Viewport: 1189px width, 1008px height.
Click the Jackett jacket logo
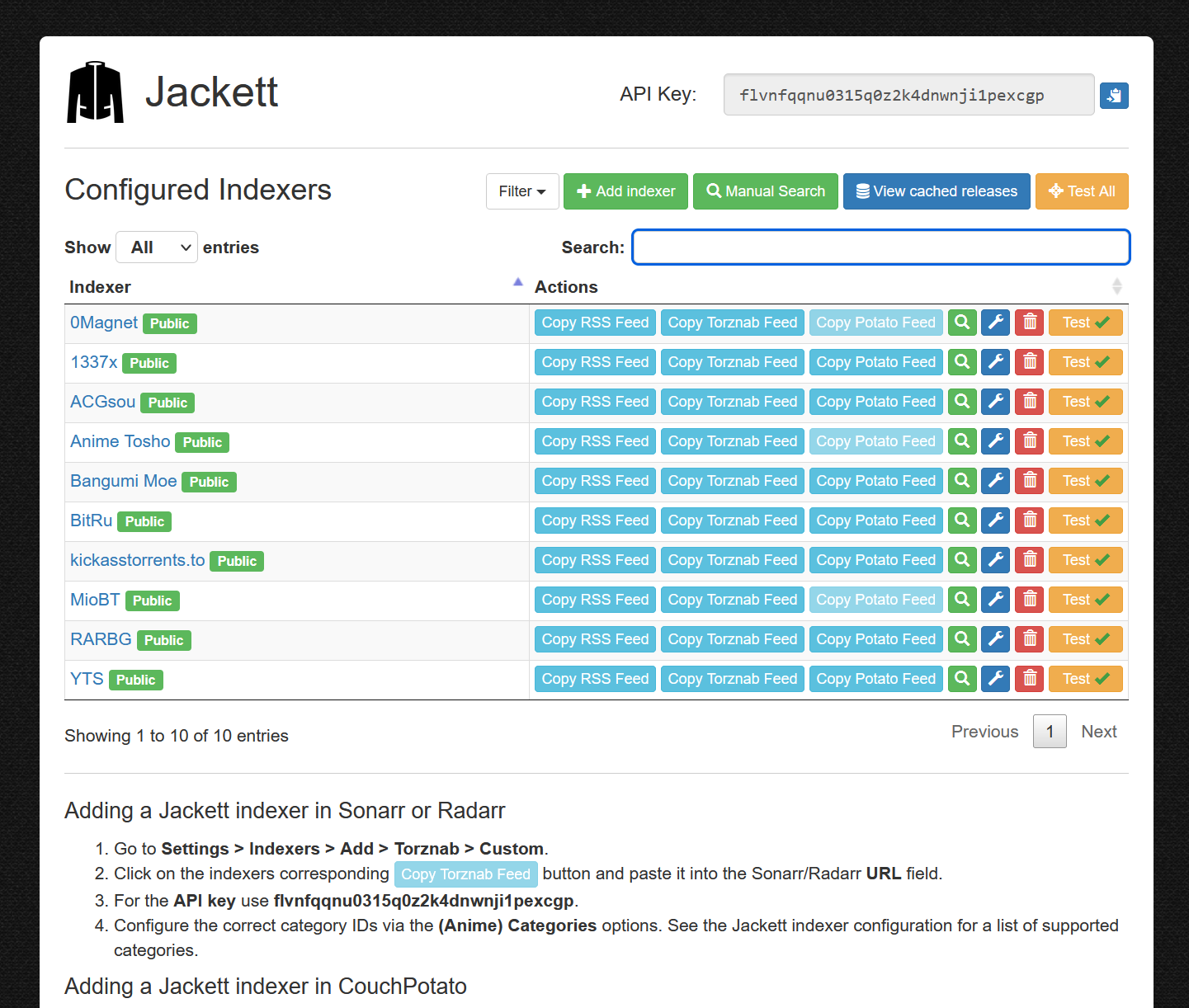[95, 92]
